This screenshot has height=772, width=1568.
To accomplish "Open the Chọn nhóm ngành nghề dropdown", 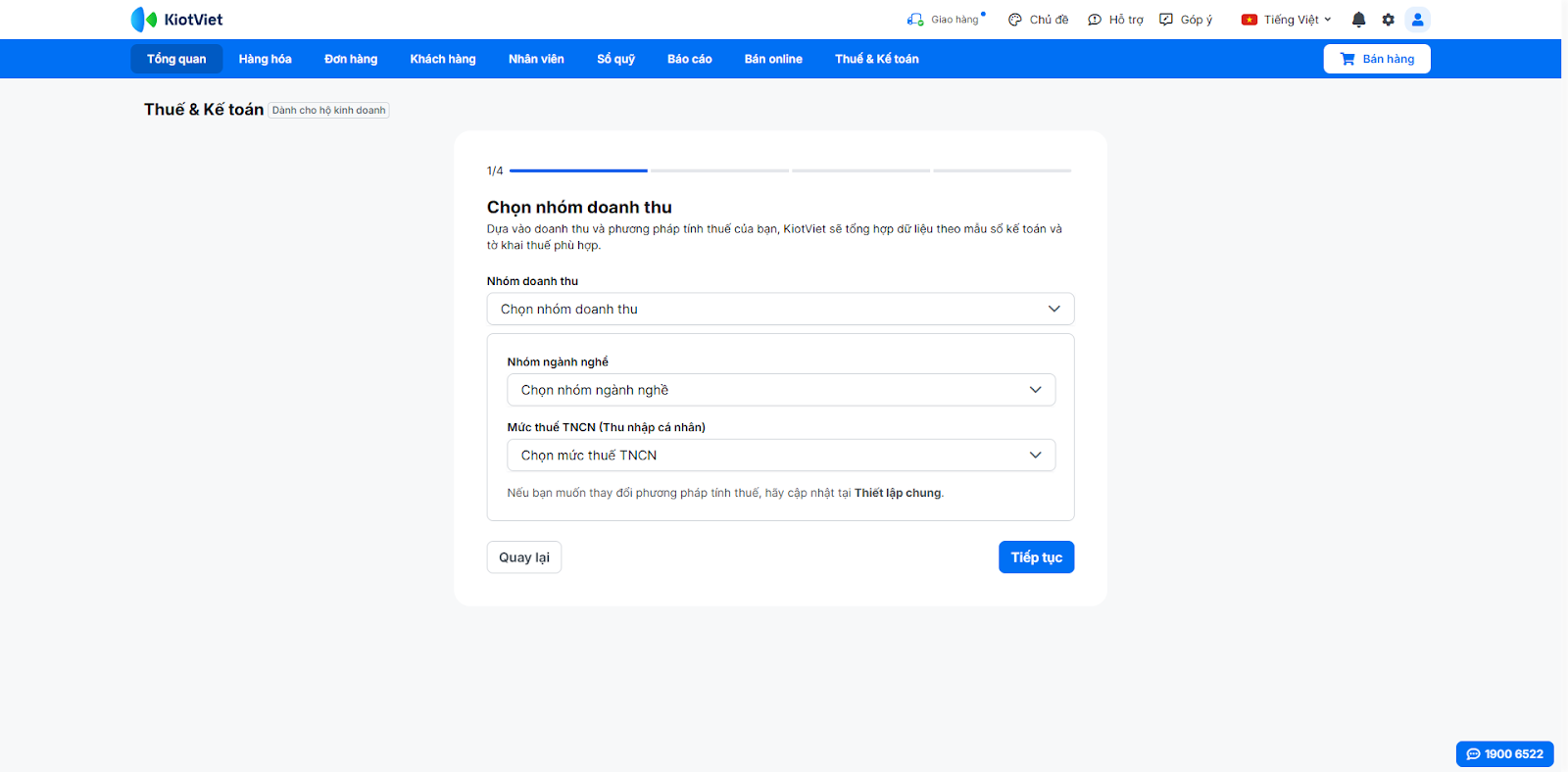I will pos(780,390).
